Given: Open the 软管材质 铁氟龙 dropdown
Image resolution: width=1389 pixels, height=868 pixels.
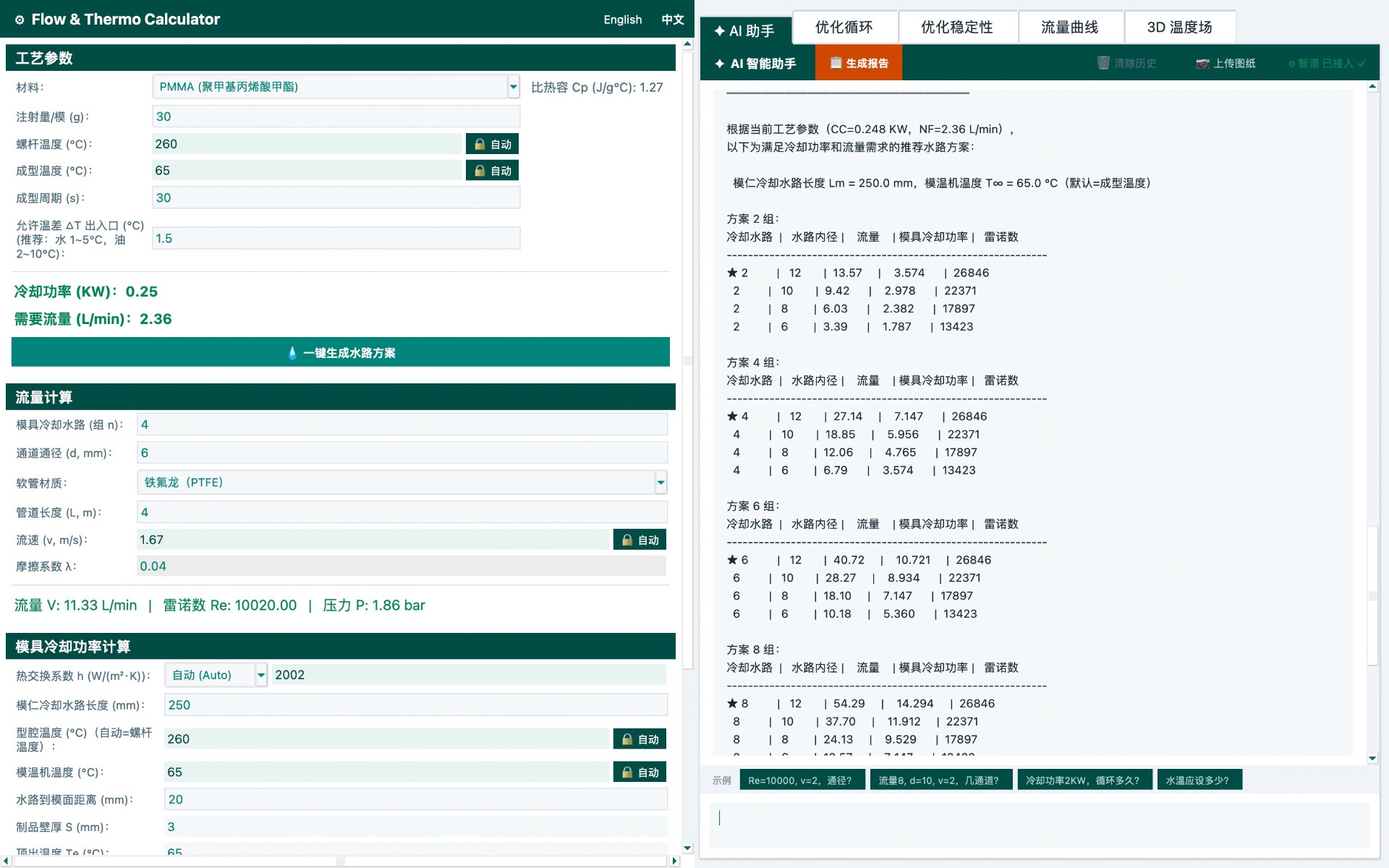Looking at the screenshot, I should [x=660, y=482].
